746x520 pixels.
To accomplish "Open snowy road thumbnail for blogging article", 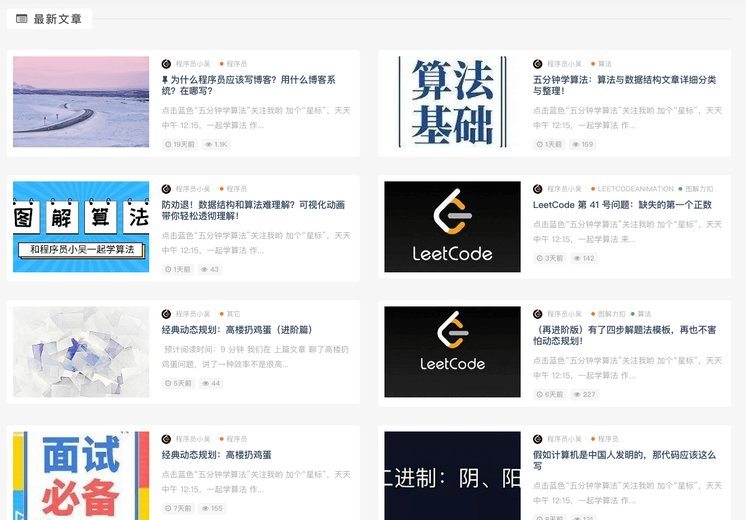I will pyautogui.click(x=81, y=102).
